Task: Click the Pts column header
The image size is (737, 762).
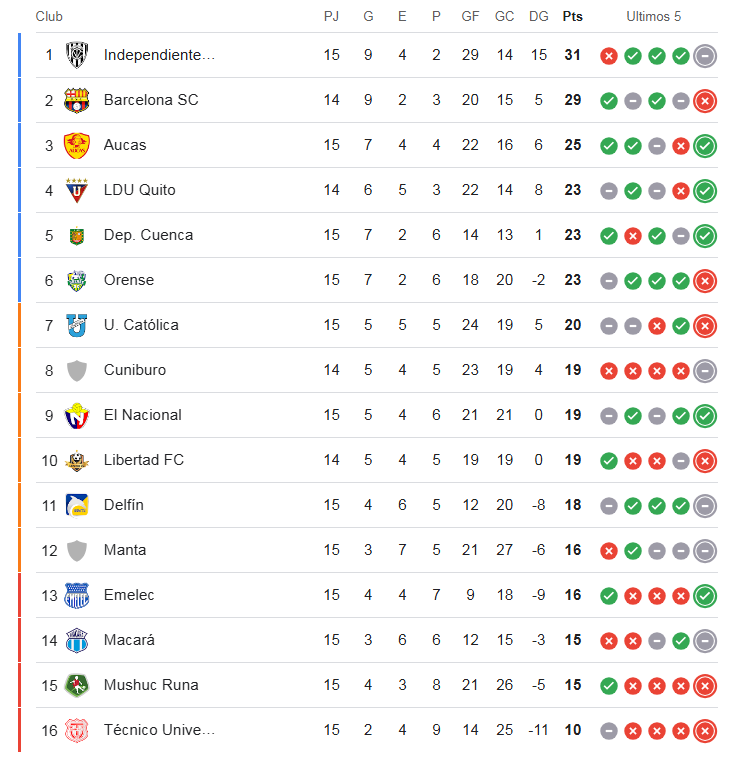Action: tap(573, 17)
